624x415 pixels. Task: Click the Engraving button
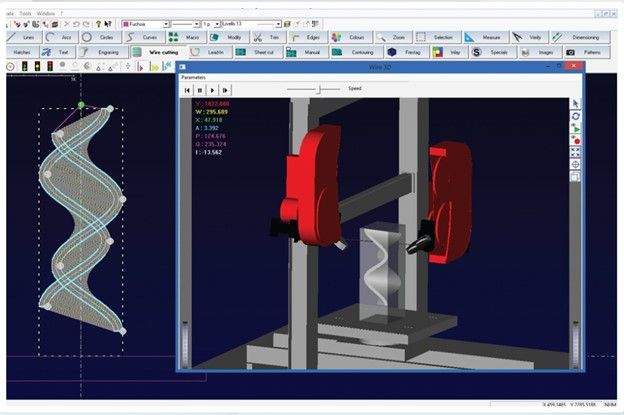101,52
